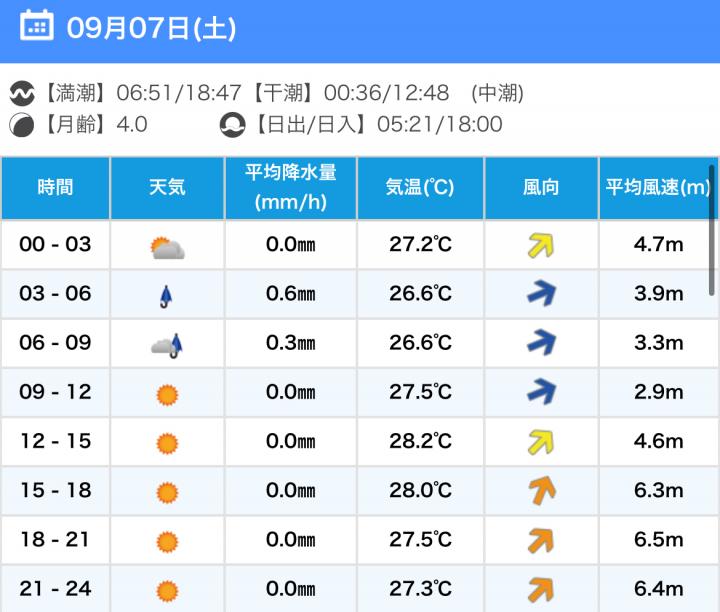720x612 pixels.
Task: Click the 18 - 21 time row
Action: click(x=55, y=540)
